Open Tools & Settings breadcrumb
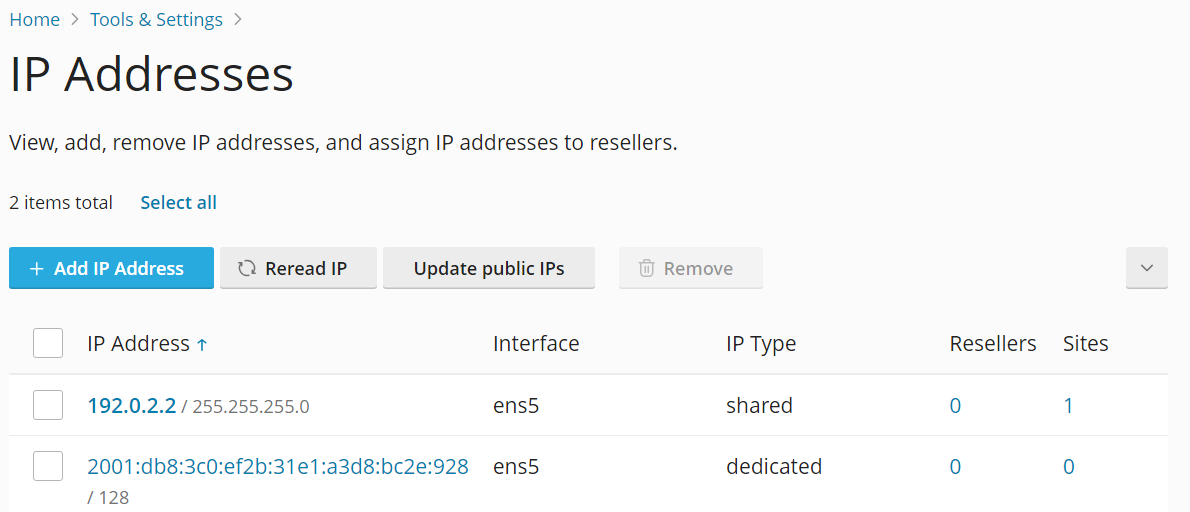This screenshot has width=1190, height=512. (156, 20)
